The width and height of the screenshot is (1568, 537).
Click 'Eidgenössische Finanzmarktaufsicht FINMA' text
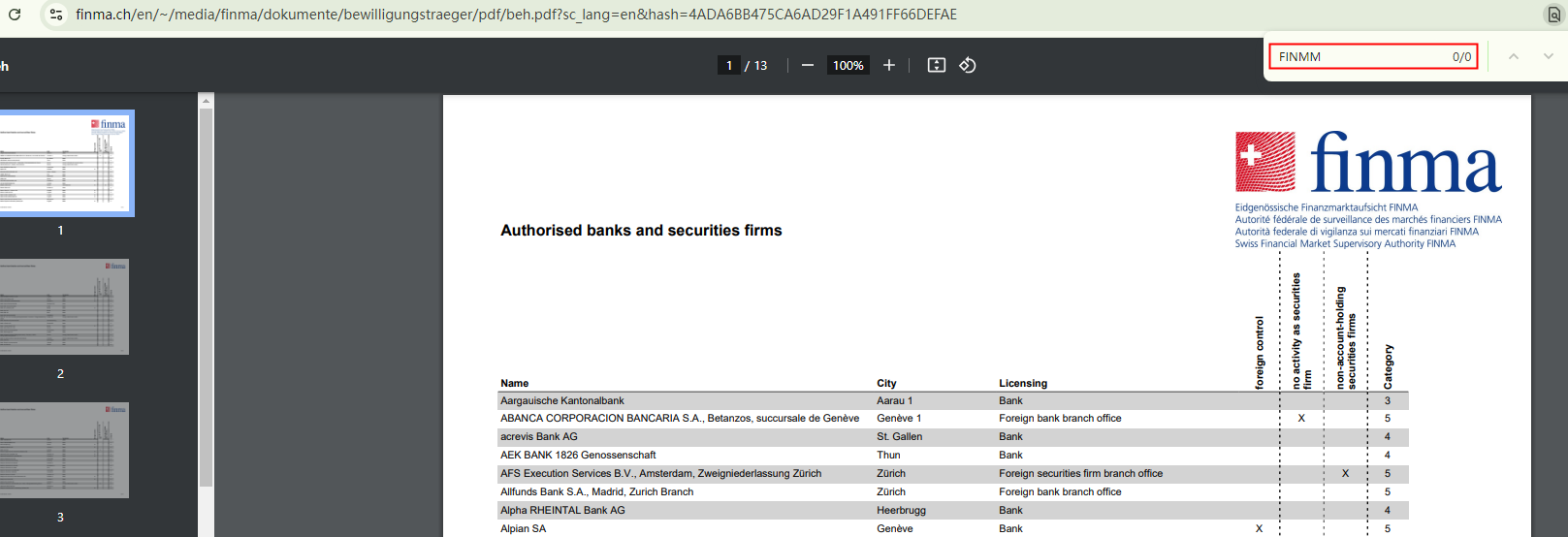pyautogui.click(x=1327, y=207)
